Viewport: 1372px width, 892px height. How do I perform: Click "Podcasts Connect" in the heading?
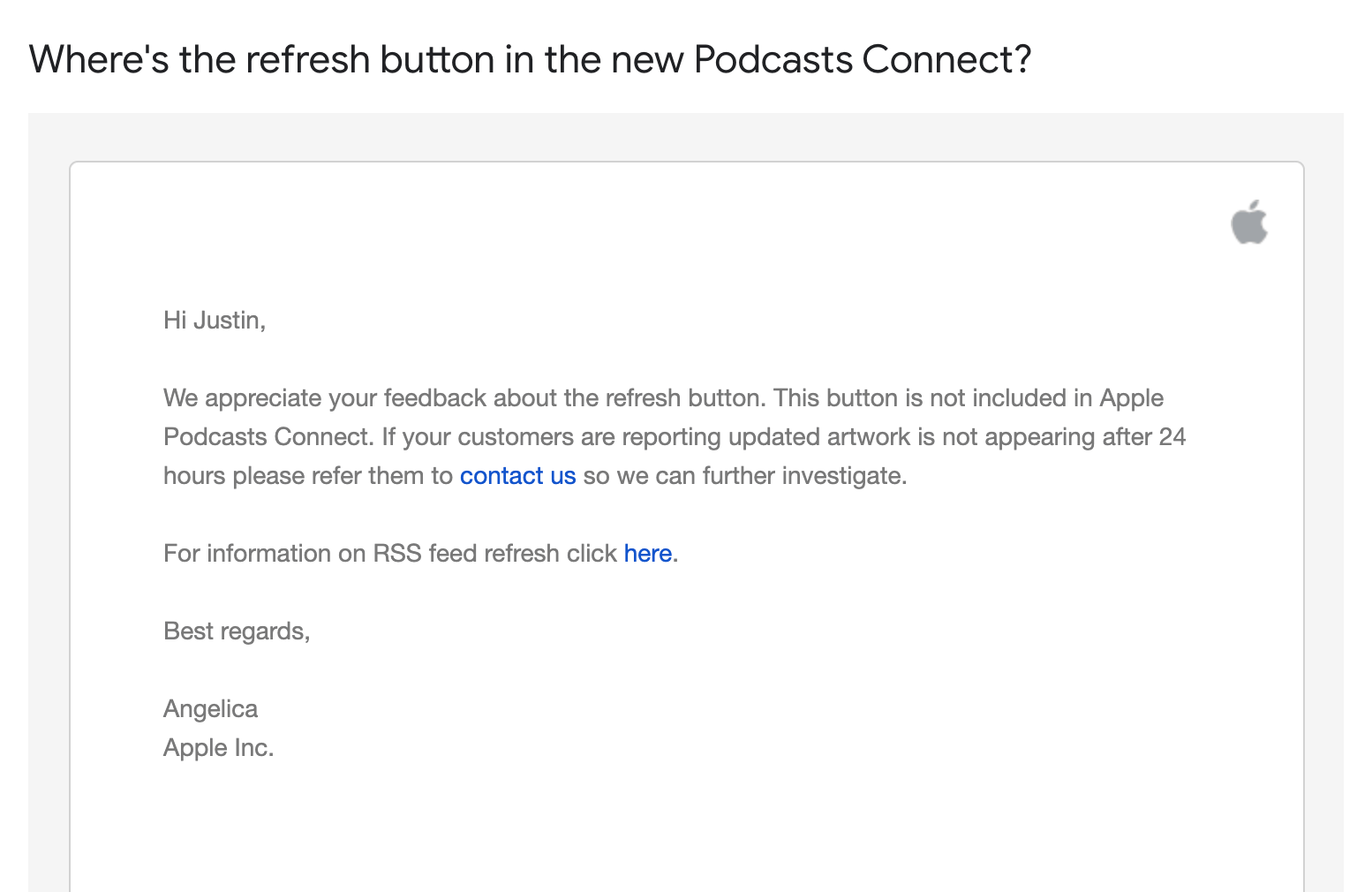tap(862, 60)
